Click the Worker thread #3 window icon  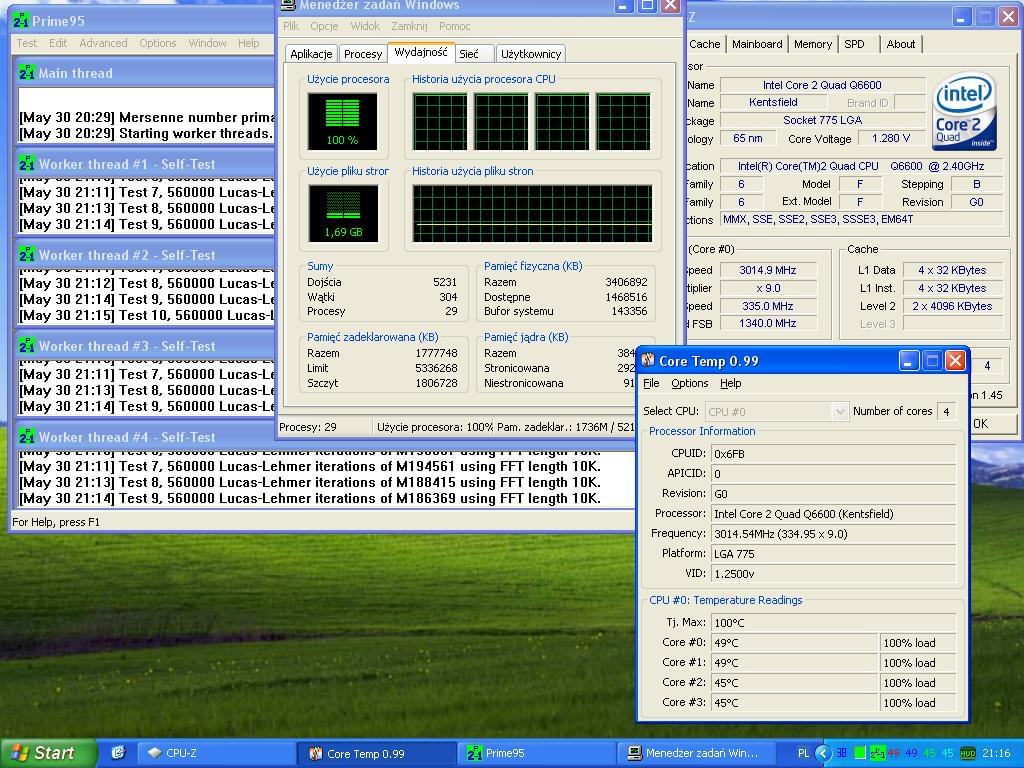26,346
